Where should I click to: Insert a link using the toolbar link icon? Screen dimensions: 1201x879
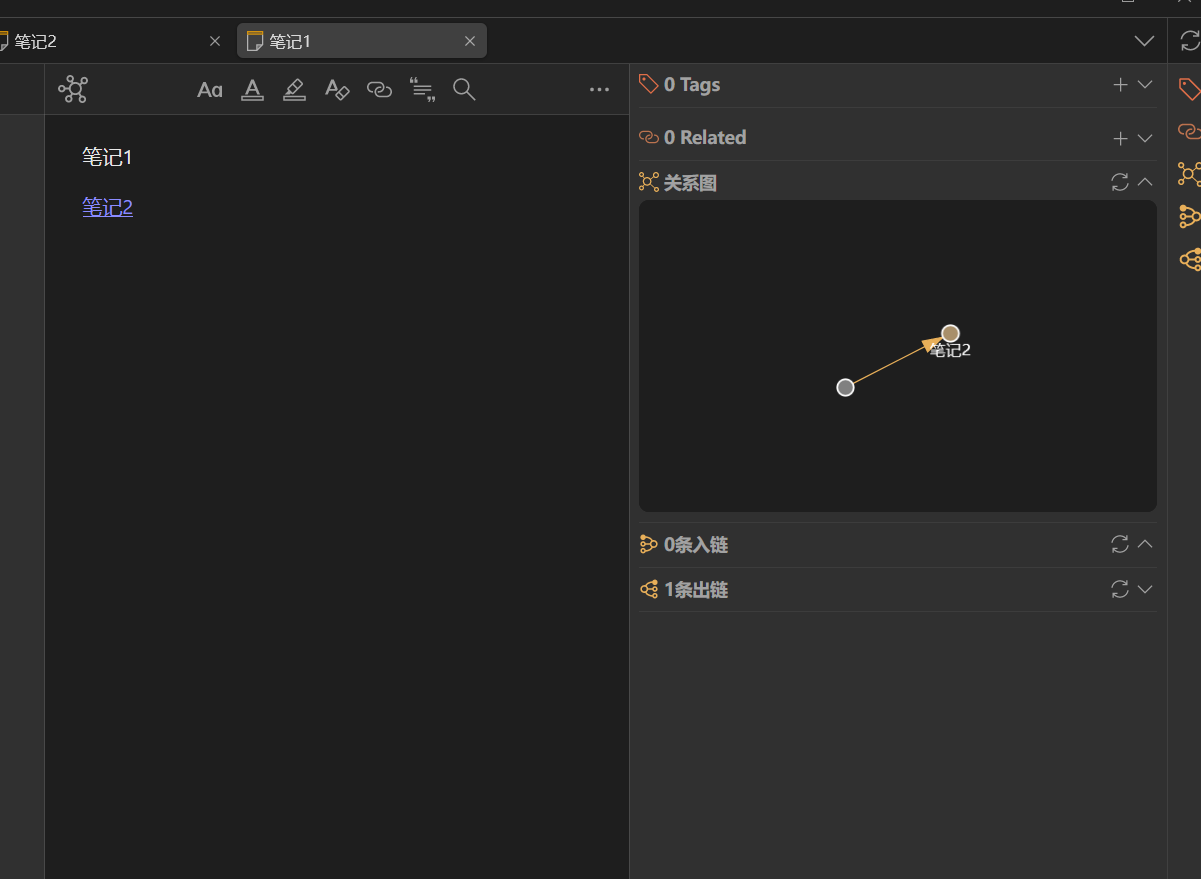click(x=379, y=90)
